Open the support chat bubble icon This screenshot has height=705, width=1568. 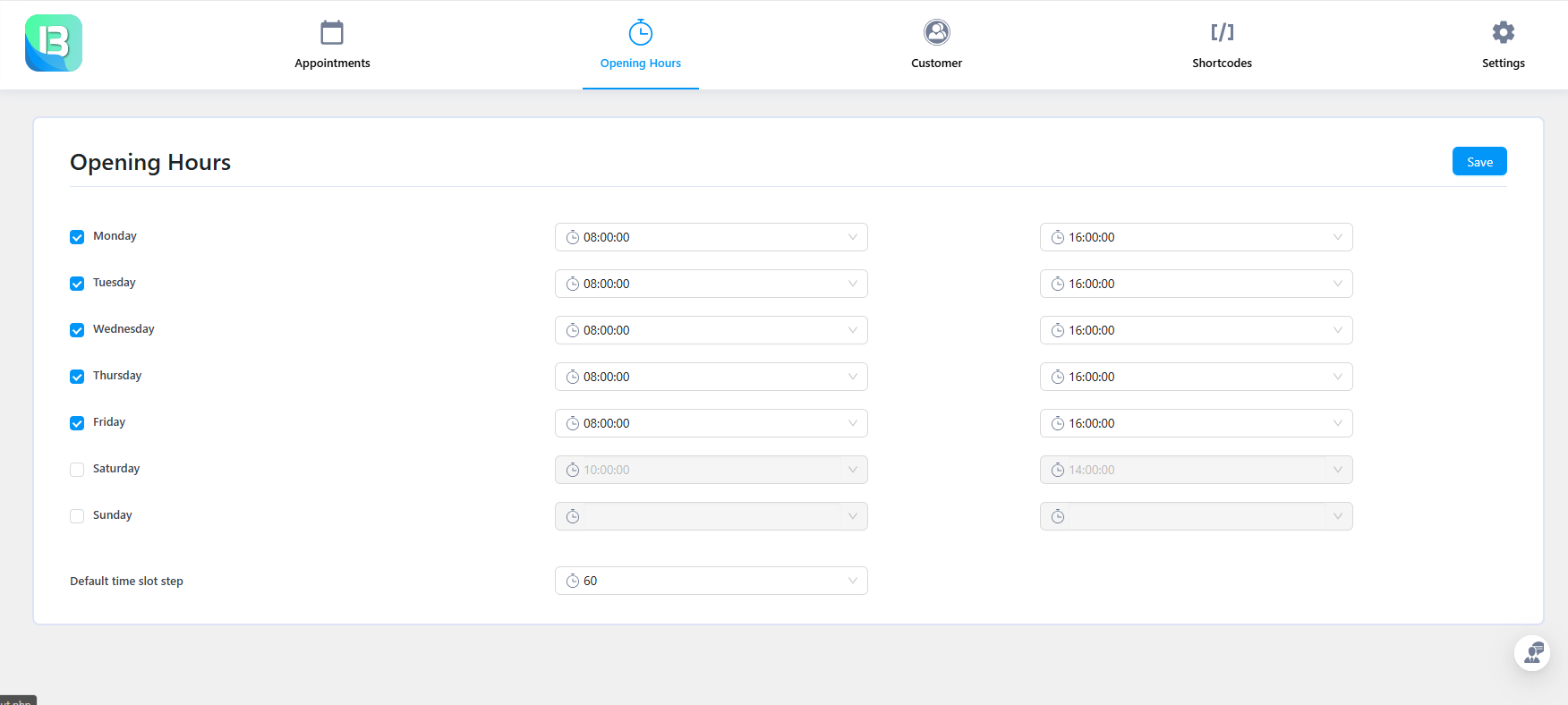[x=1532, y=653]
